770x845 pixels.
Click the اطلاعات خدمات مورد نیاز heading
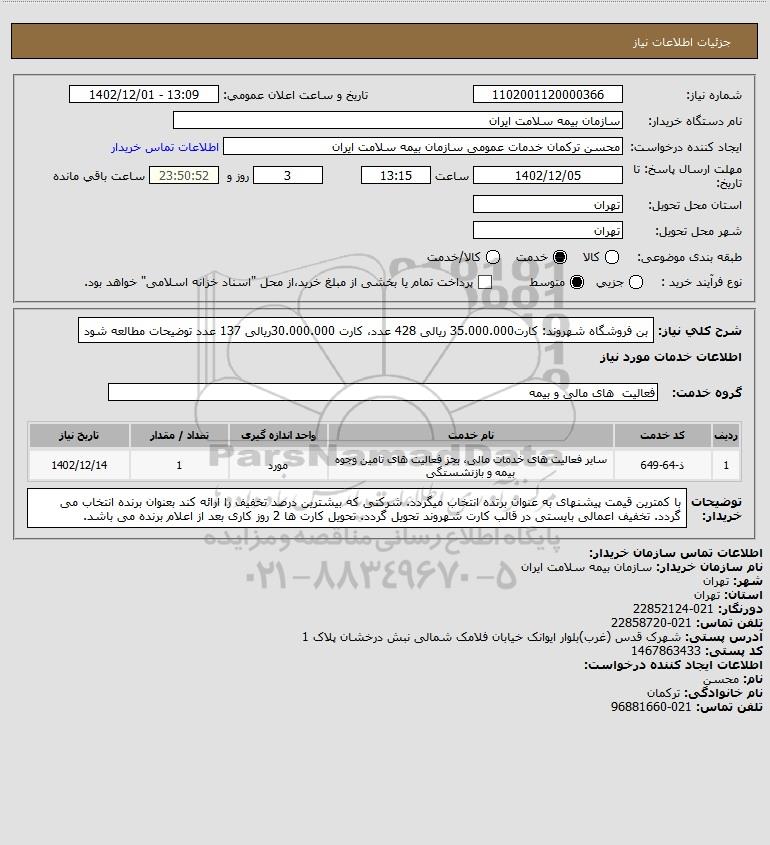point(670,357)
